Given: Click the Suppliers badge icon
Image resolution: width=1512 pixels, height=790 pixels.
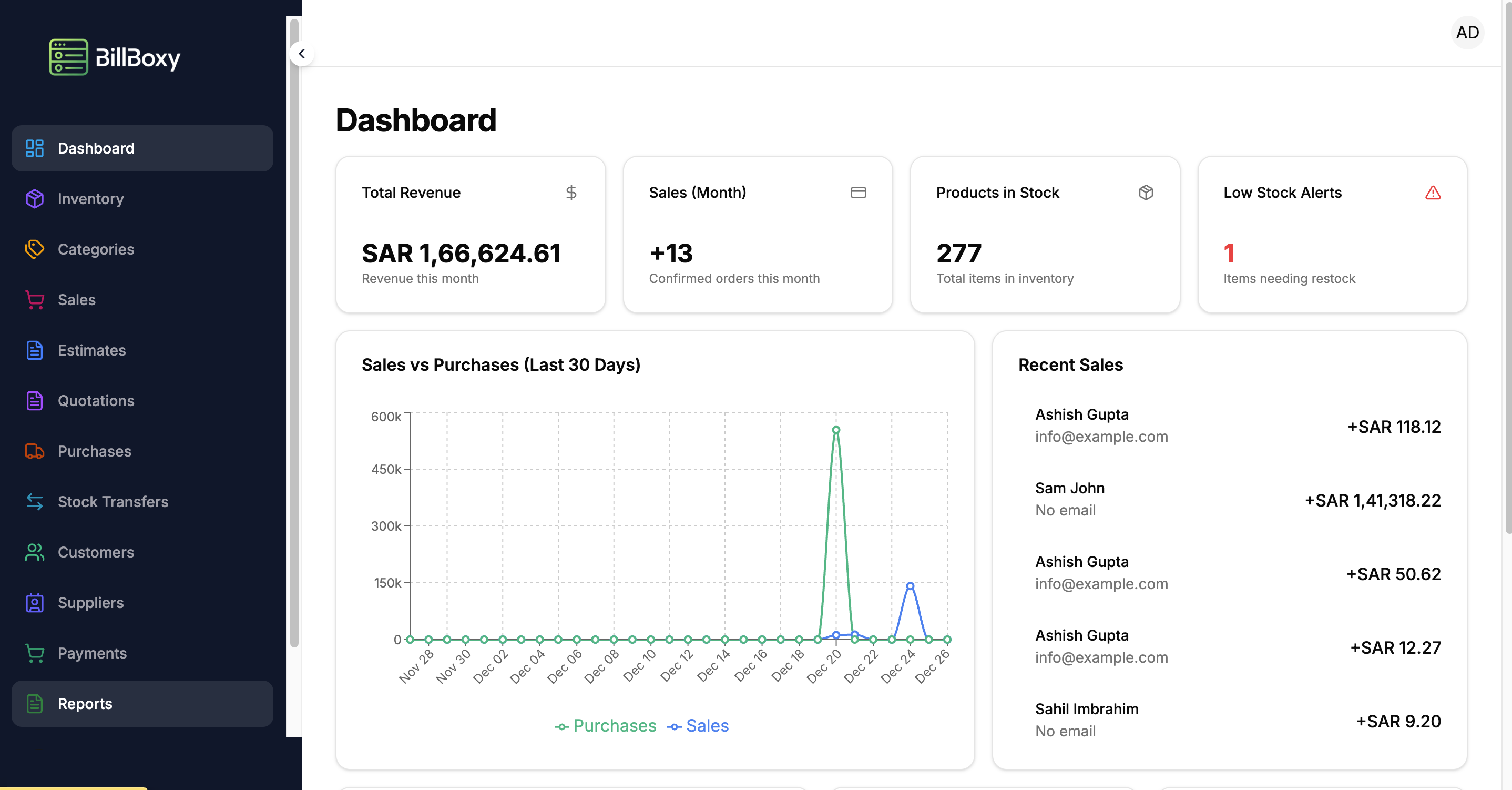Looking at the screenshot, I should pos(34,603).
